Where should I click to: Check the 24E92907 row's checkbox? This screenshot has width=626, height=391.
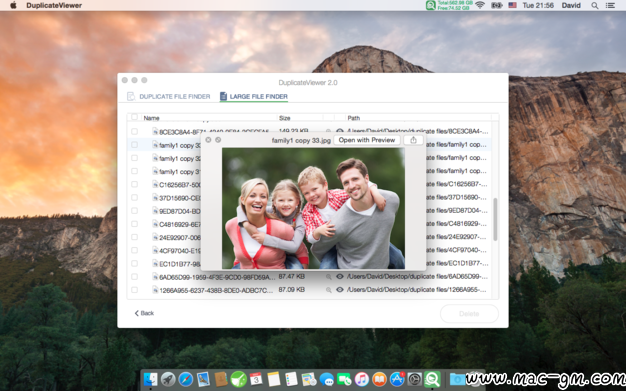point(135,237)
